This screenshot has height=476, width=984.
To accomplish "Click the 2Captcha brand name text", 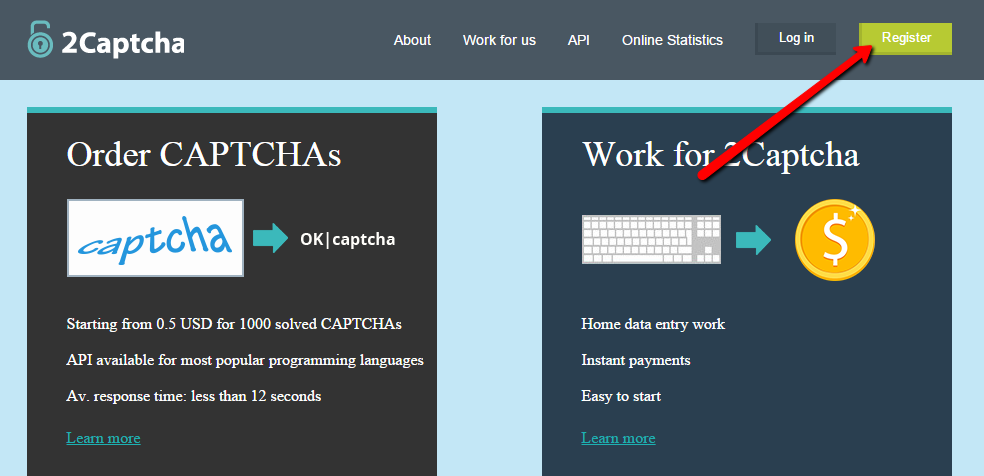I will pos(123,43).
